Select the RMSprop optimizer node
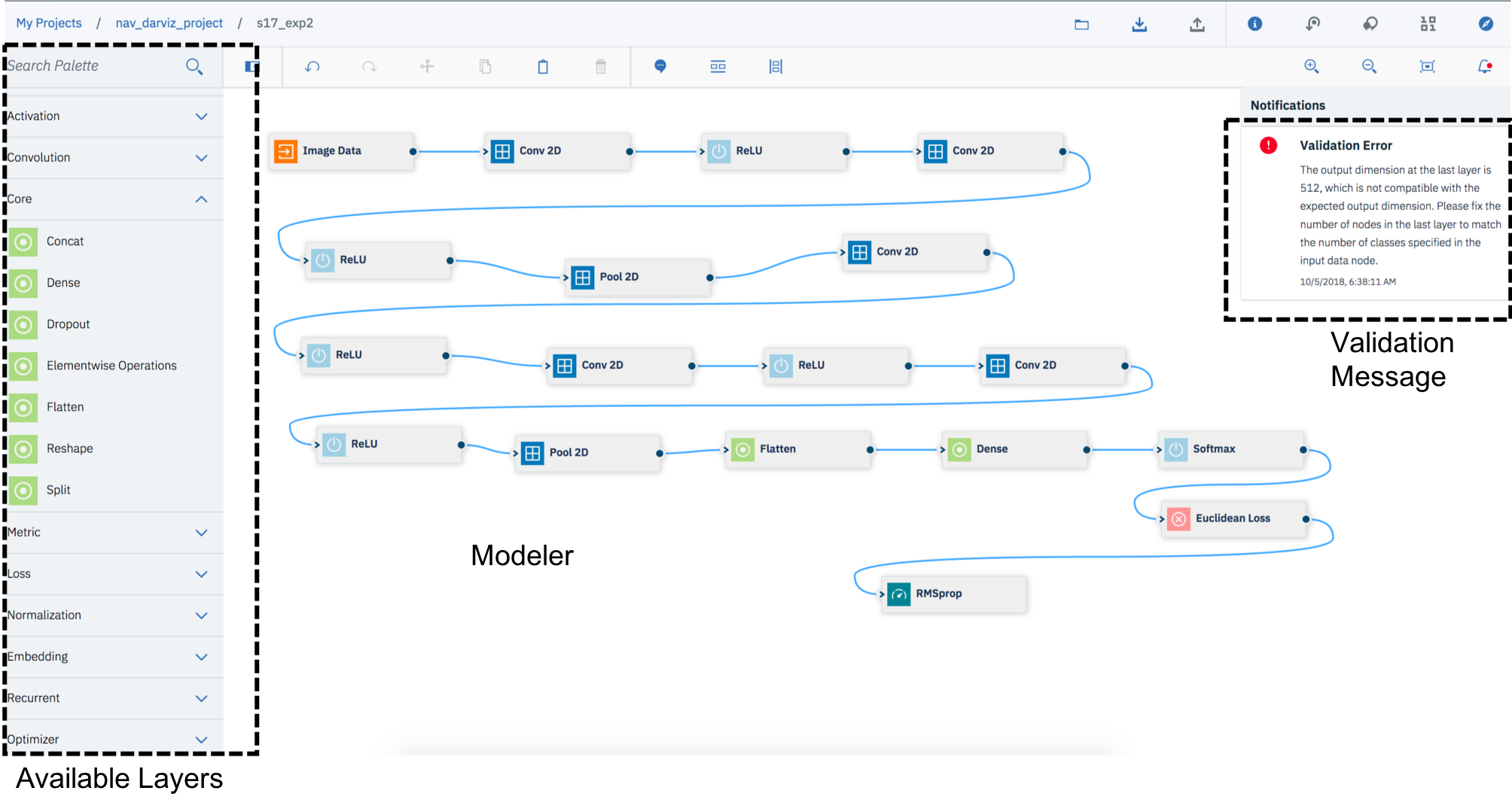The width and height of the screenshot is (1512, 812). pyautogui.click(x=955, y=594)
